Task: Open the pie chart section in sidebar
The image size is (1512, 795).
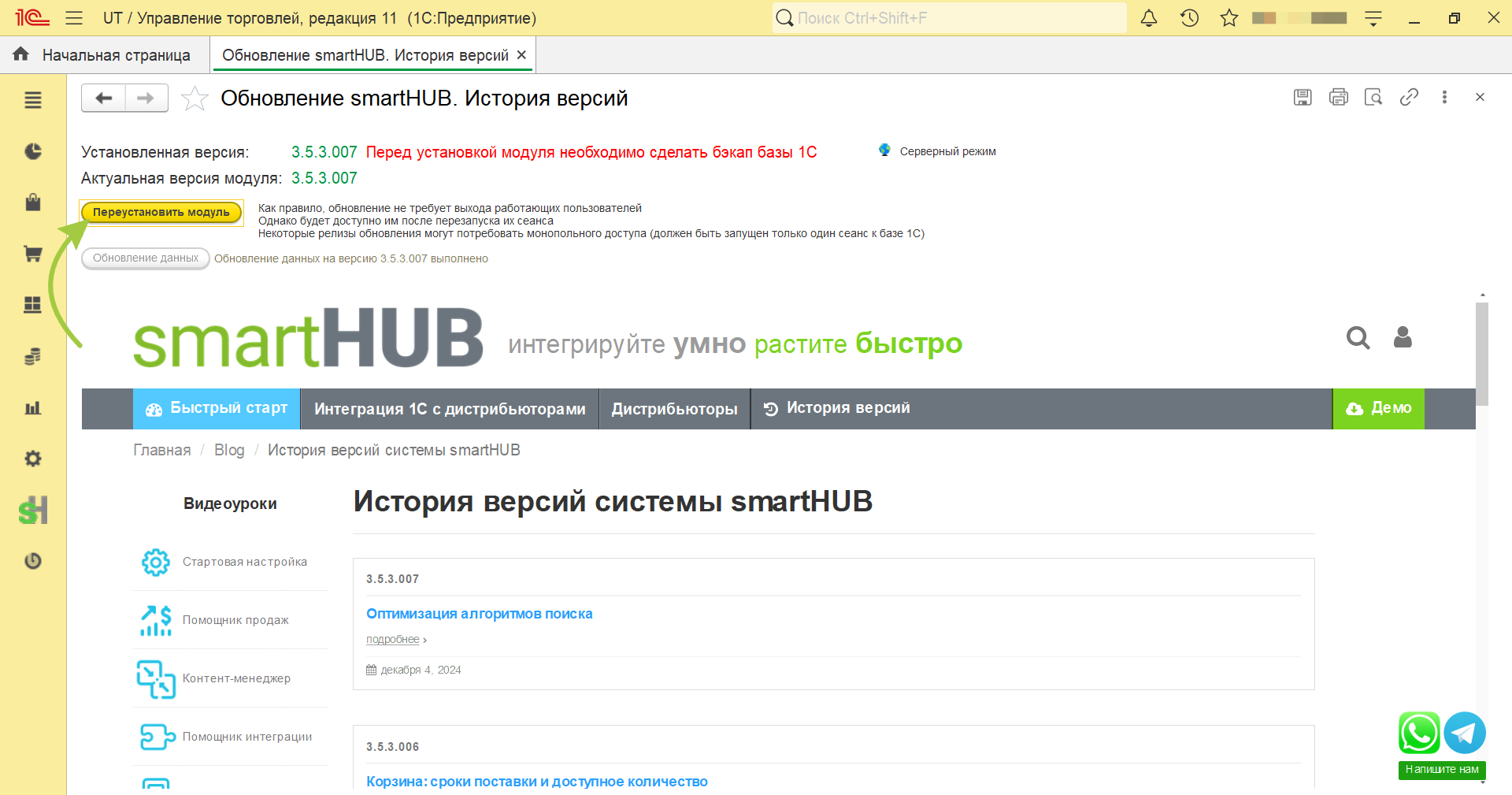Action: click(x=33, y=151)
